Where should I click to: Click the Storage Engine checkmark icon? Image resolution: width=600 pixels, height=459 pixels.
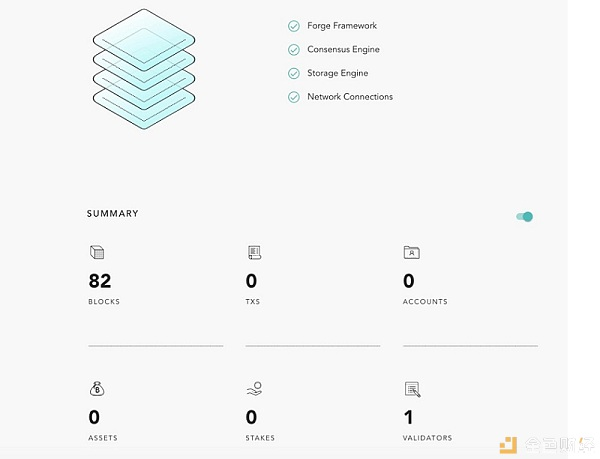tap(293, 73)
